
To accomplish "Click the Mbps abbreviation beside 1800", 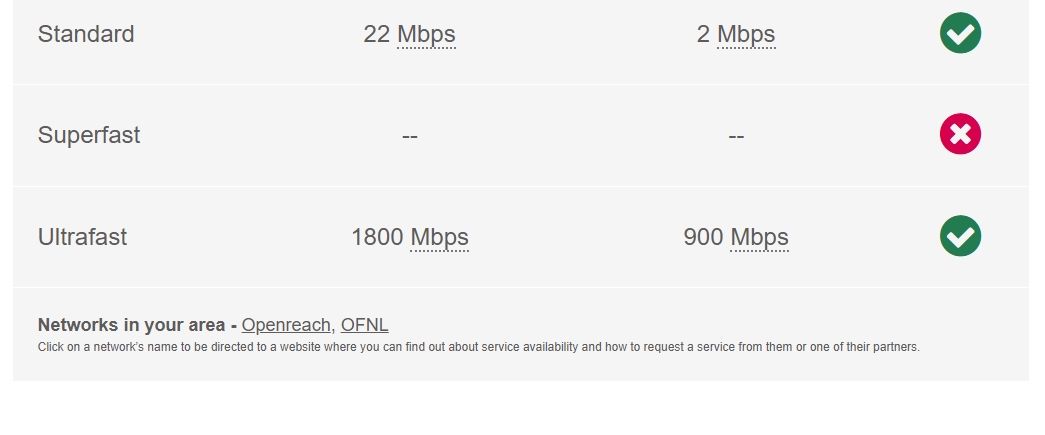I will [439, 238].
